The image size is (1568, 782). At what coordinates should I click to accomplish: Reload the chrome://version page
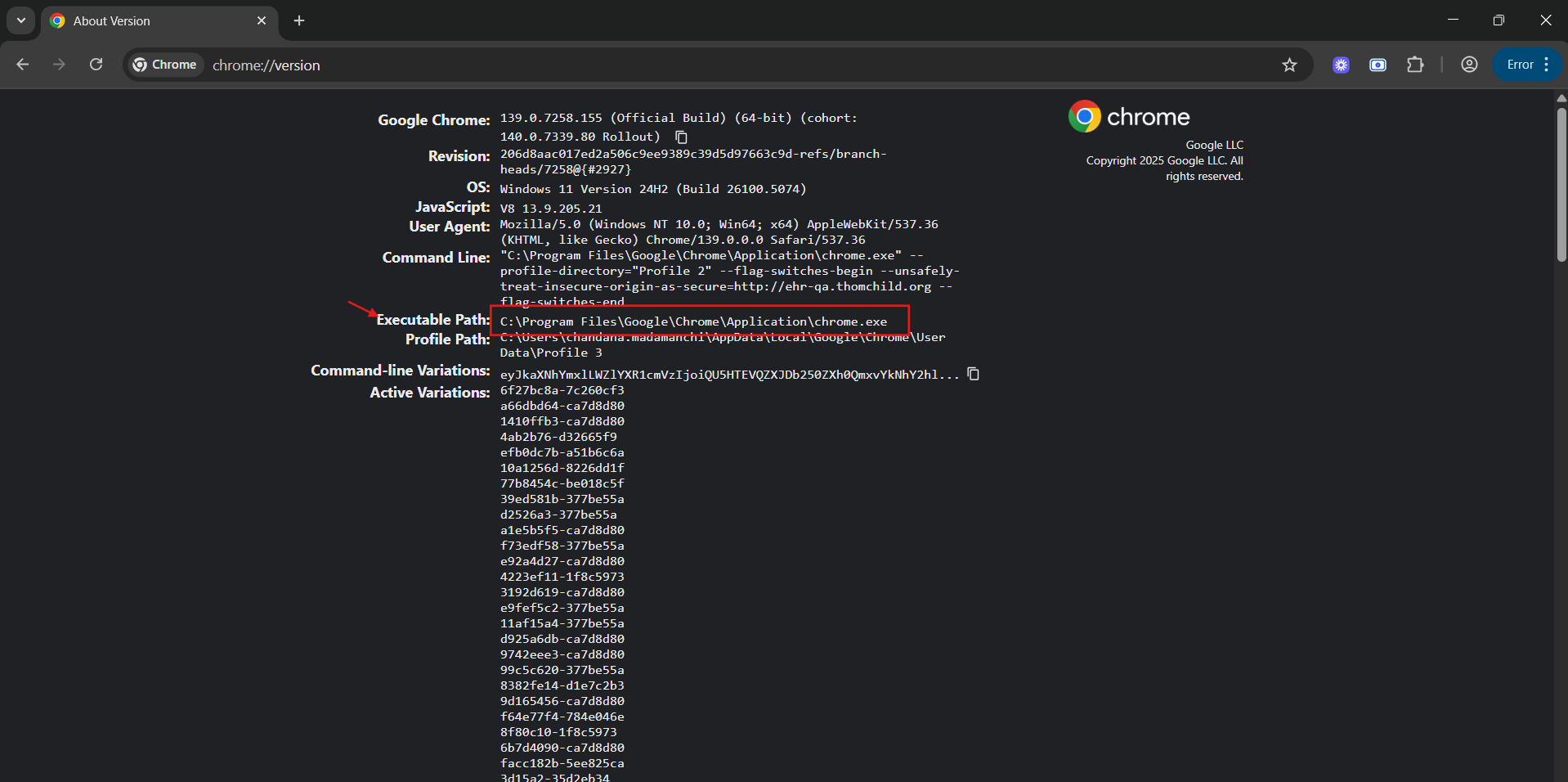pos(96,65)
